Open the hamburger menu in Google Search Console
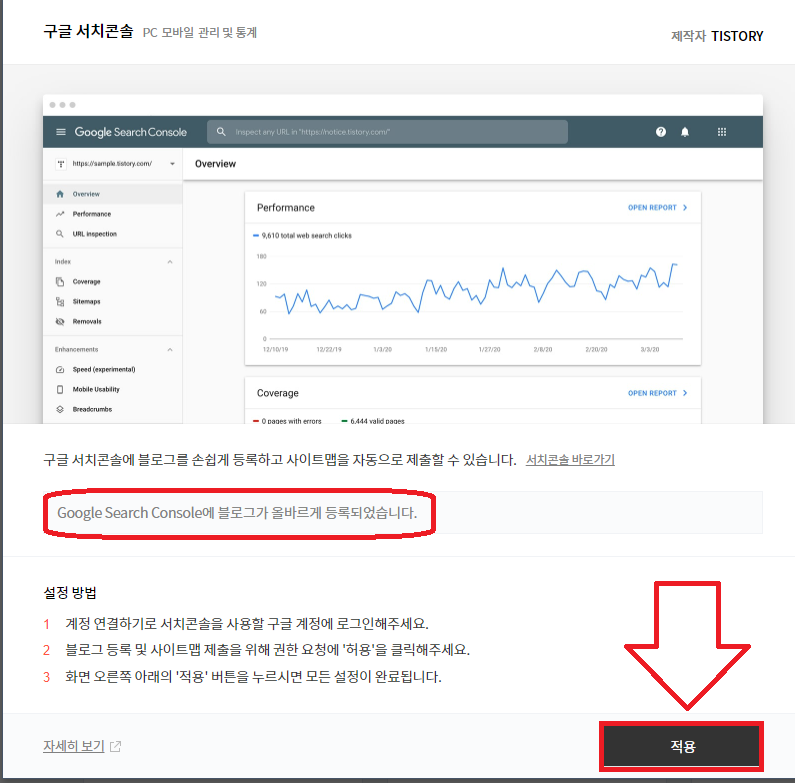Screen dimensions: 800x783 coord(61,132)
